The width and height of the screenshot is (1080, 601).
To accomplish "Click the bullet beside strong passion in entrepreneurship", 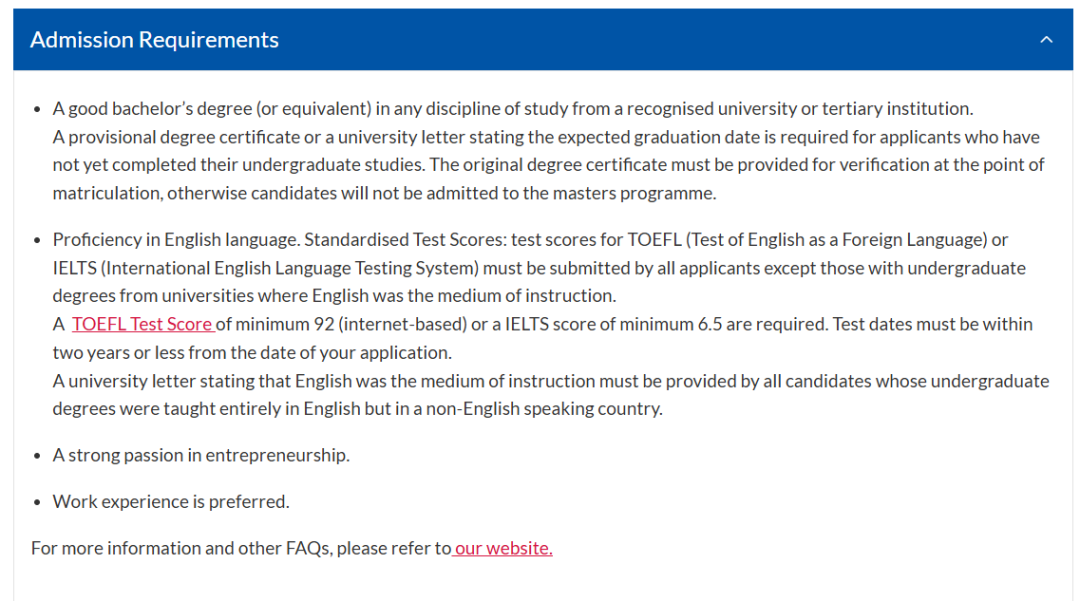I will pyautogui.click(x=38, y=456).
